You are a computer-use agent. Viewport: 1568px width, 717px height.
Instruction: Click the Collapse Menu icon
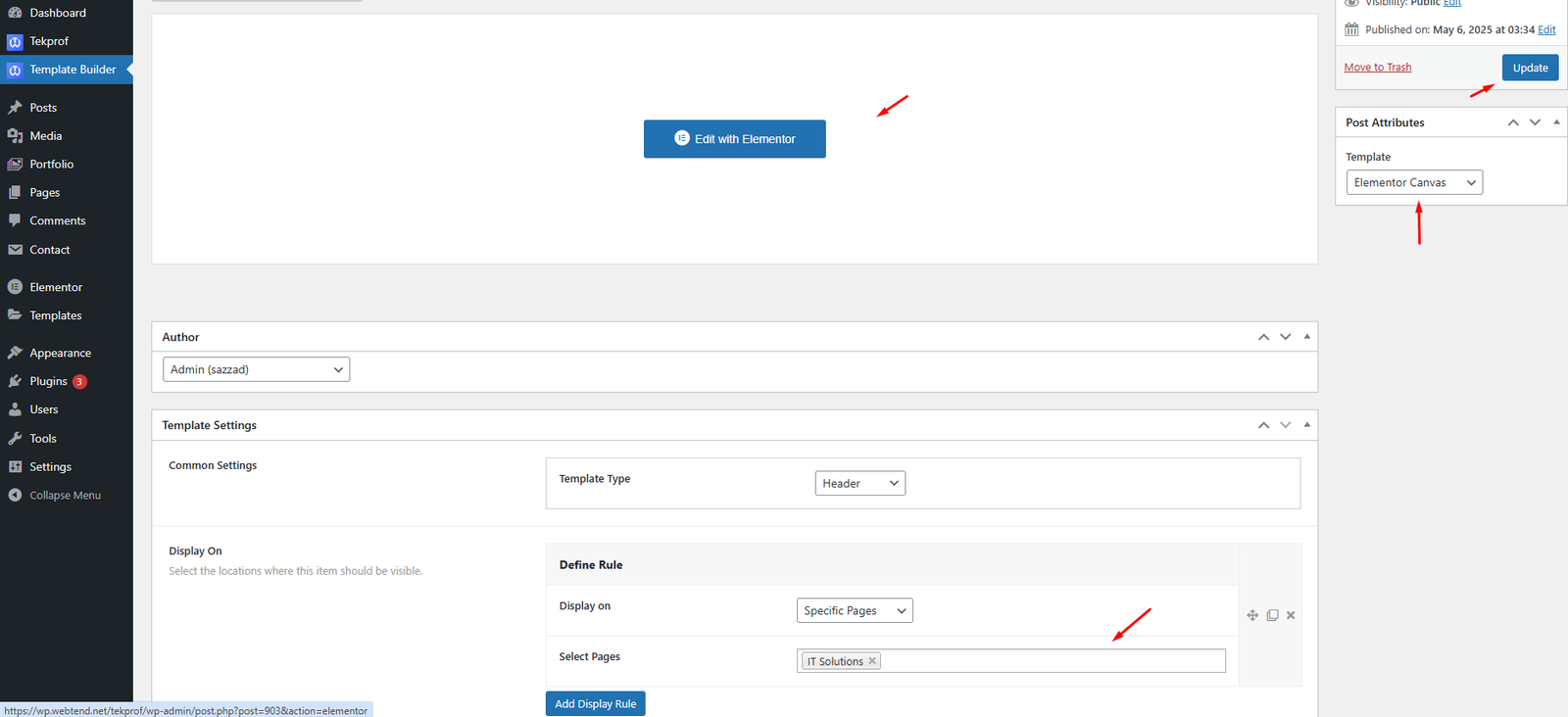click(15, 496)
